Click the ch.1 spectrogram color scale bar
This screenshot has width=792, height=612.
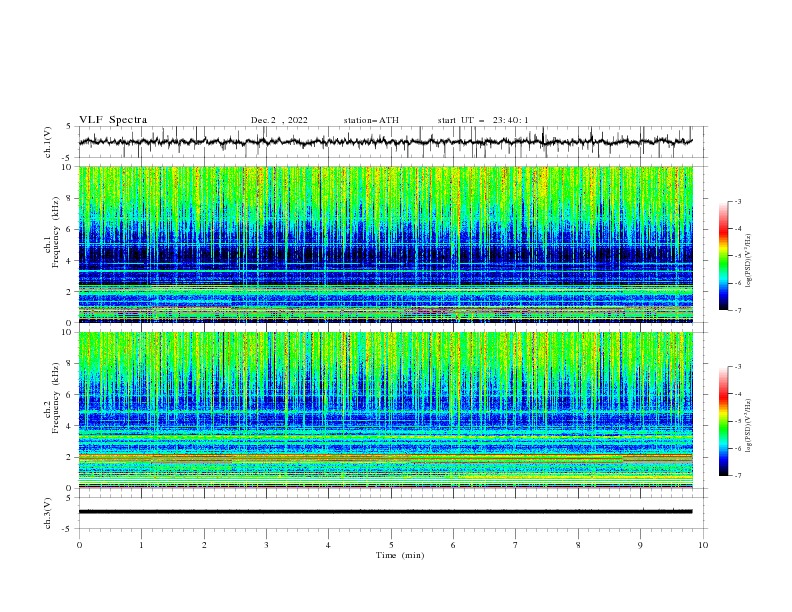[x=723, y=256]
